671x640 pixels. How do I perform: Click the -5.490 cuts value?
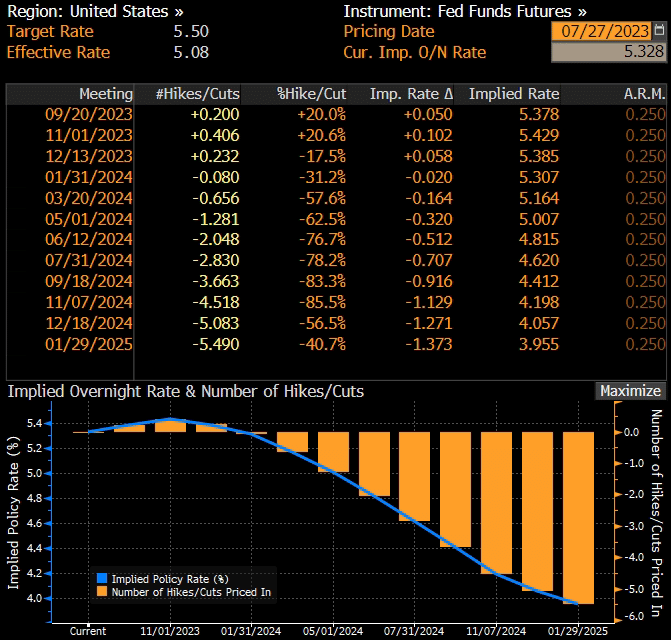[216, 344]
